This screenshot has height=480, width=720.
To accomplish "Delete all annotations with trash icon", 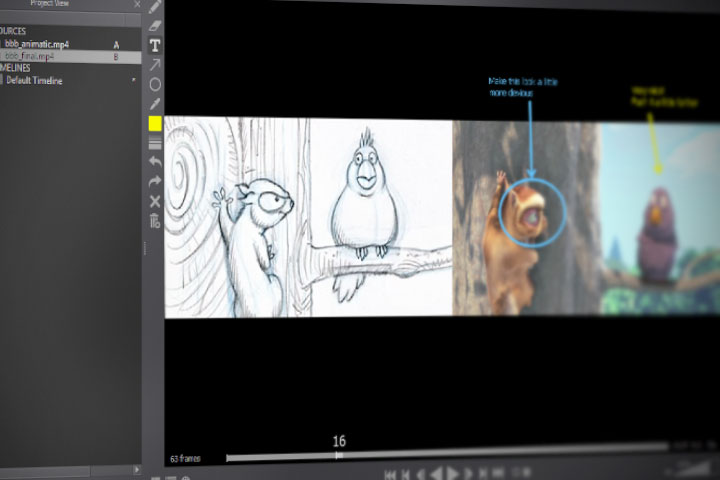I will 155,221.
